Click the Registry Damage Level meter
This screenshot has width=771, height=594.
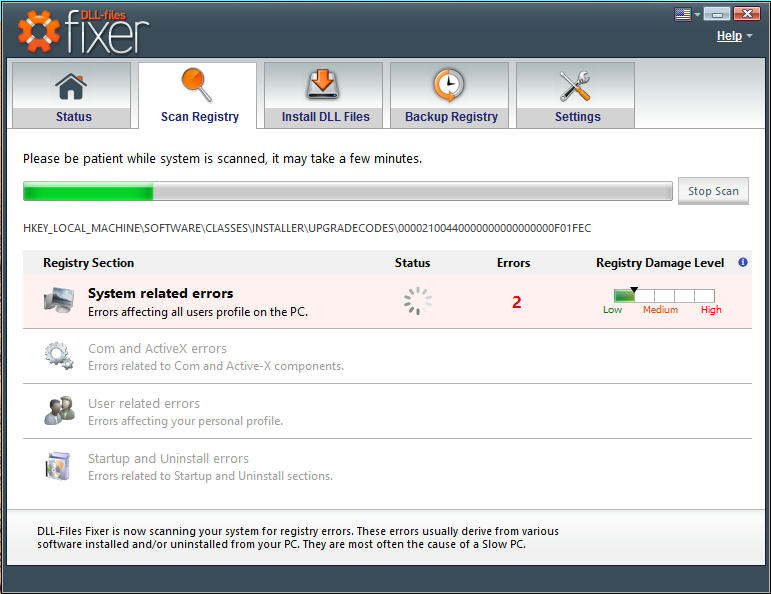point(664,296)
